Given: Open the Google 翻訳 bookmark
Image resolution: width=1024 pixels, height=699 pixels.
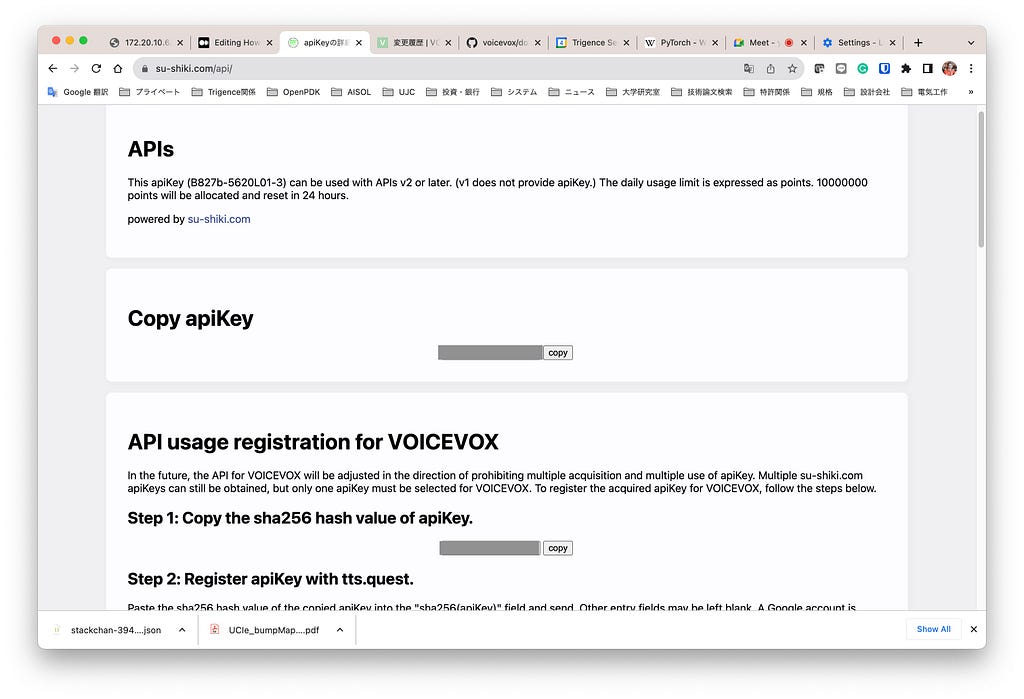Looking at the screenshot, I should pos(78,92).
